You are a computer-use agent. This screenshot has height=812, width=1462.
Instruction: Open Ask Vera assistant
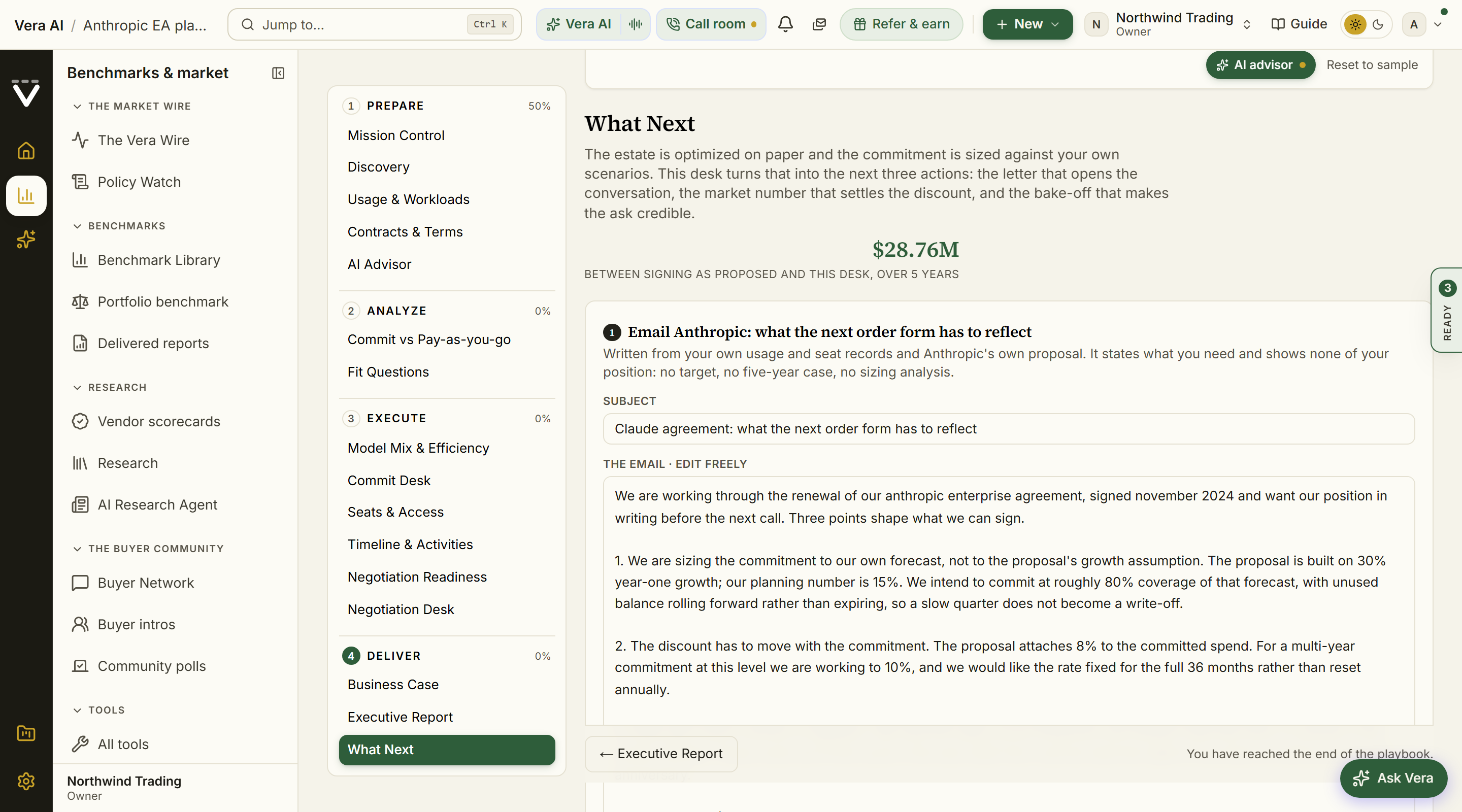coord(1393,778)
